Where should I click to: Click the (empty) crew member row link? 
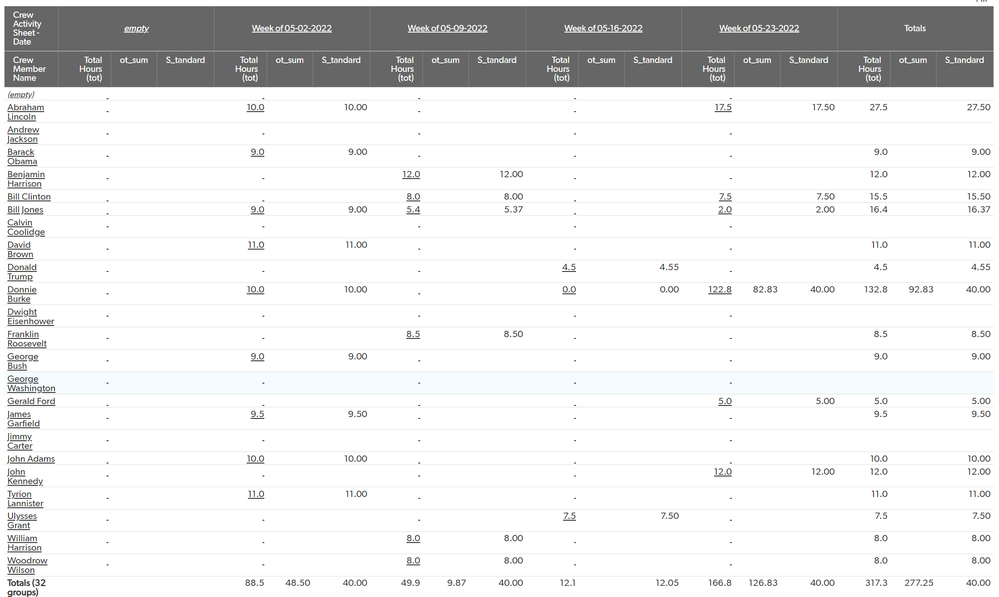20,94
